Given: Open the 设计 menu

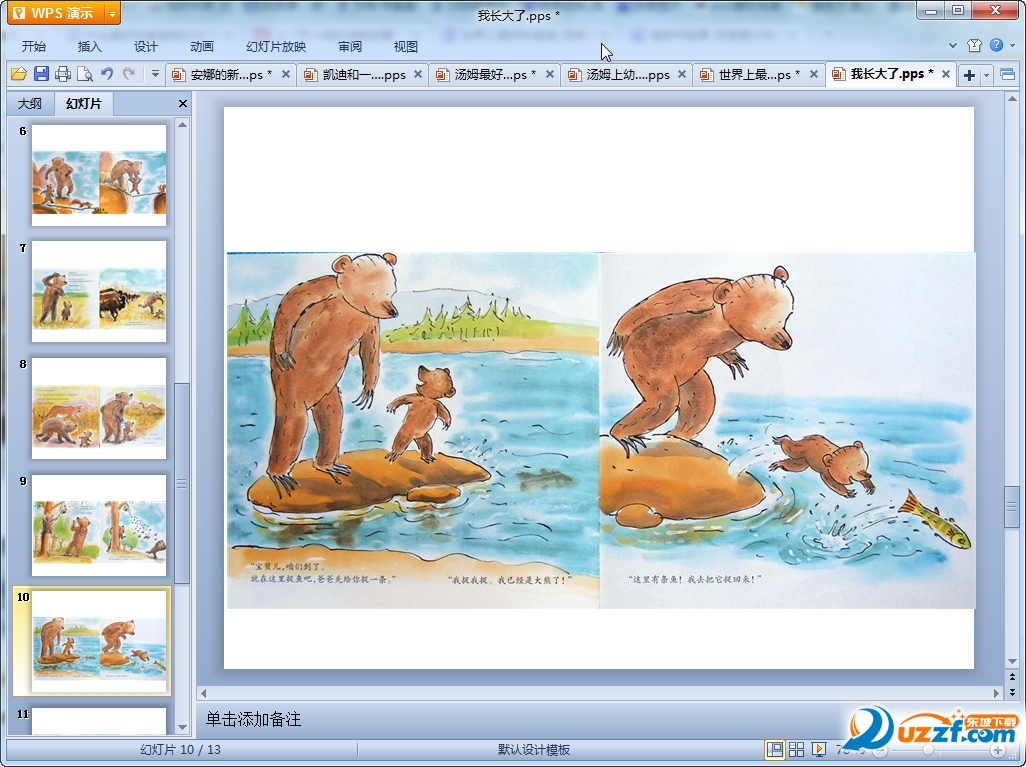Looking at the screenshot, I should (145, 46).
